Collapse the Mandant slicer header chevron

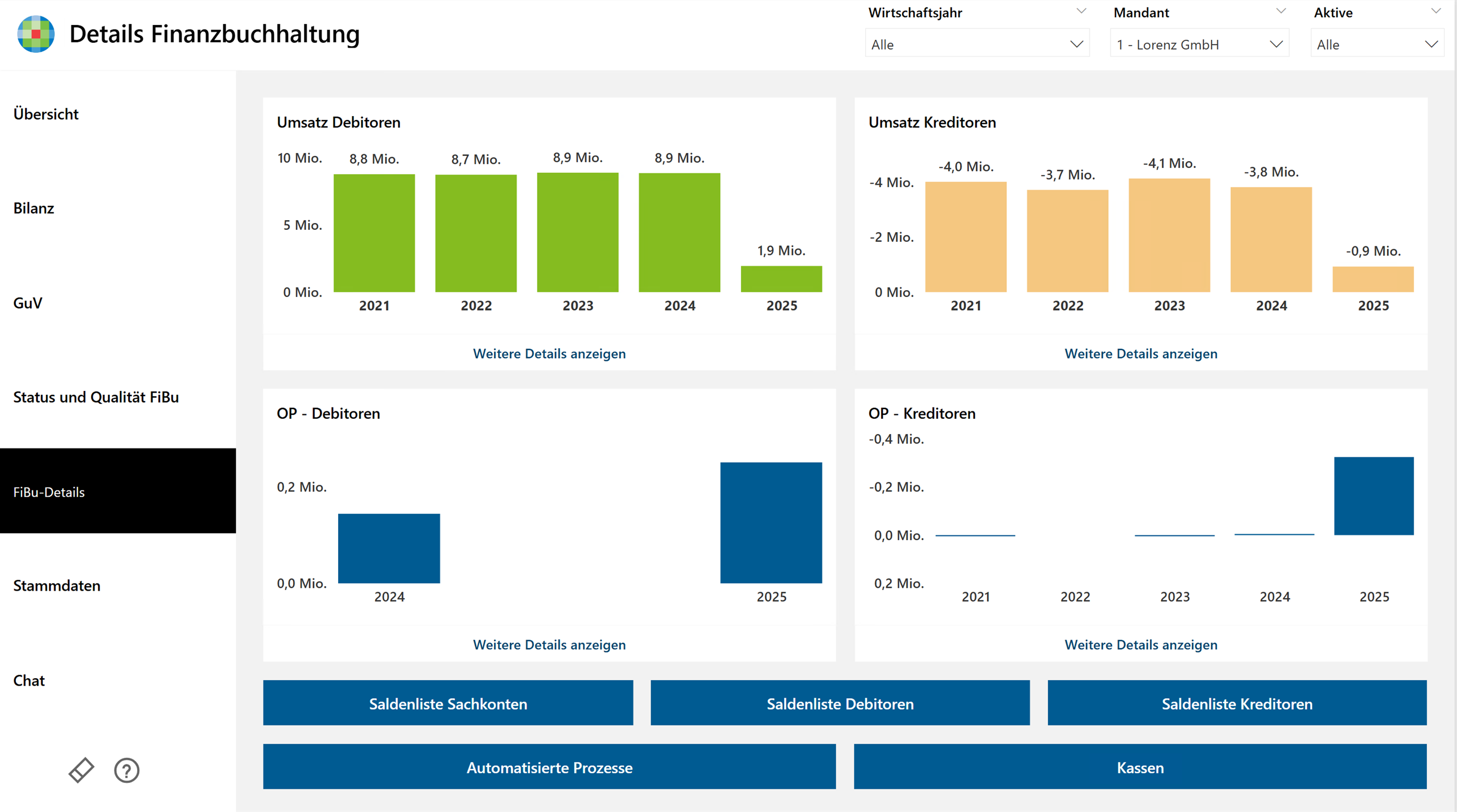click(x=1281, y=11)
